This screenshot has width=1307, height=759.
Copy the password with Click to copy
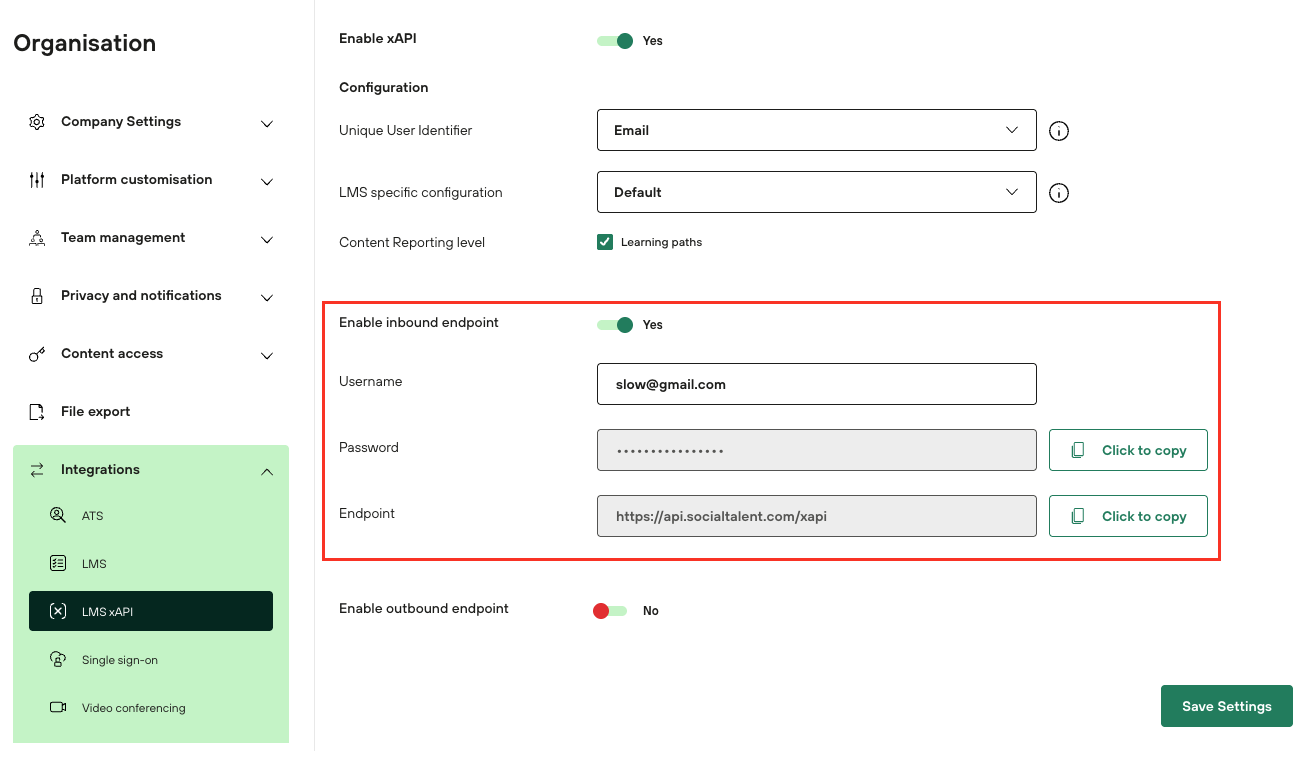(x=1128, y=450)
